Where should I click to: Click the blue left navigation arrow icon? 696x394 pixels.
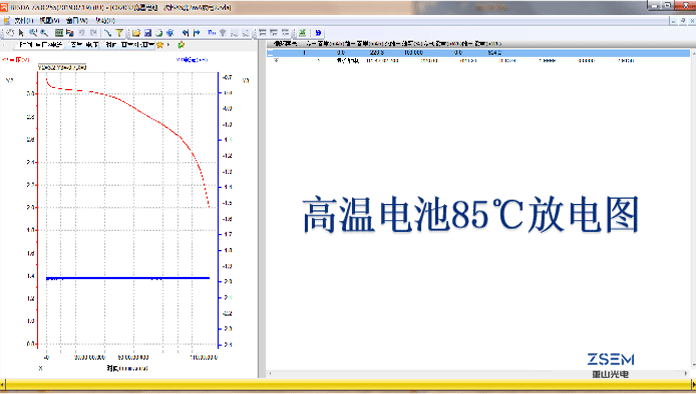[186, 33]
